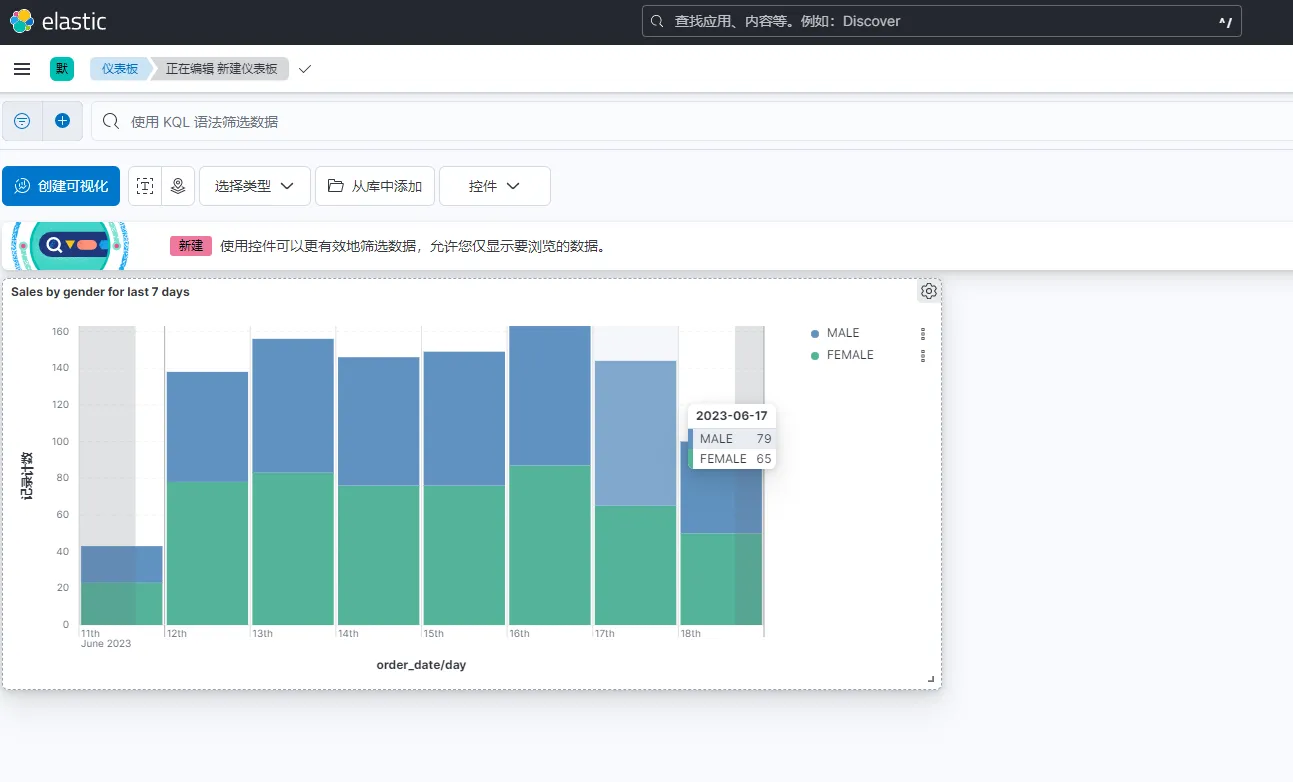
Task: Click the 创建可视化 button
Action: (x=62, y=186)
